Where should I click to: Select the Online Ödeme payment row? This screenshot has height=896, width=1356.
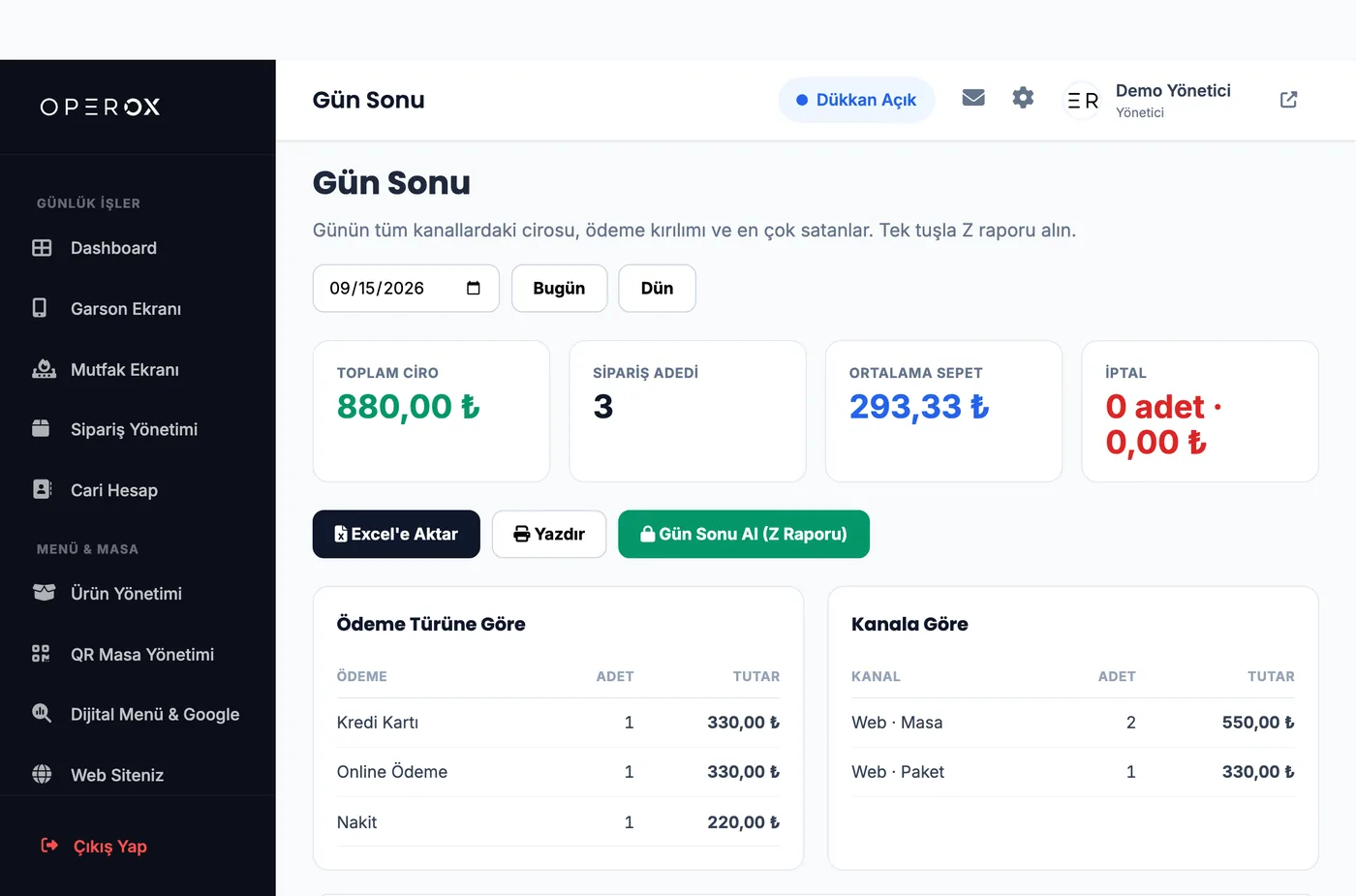coord(558,772)
